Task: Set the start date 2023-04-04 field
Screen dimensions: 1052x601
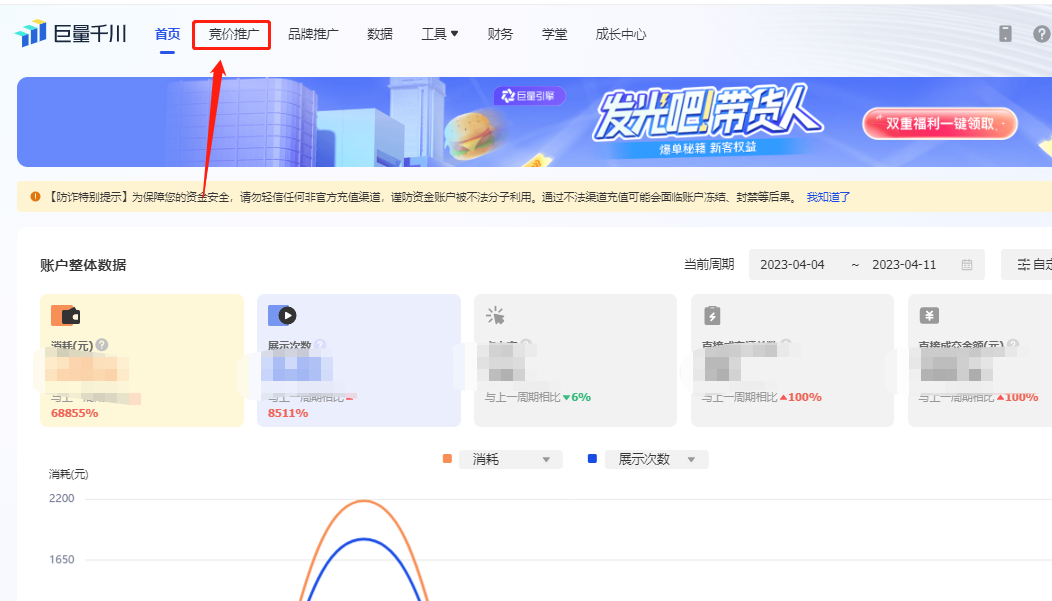Action: point(792,264)
